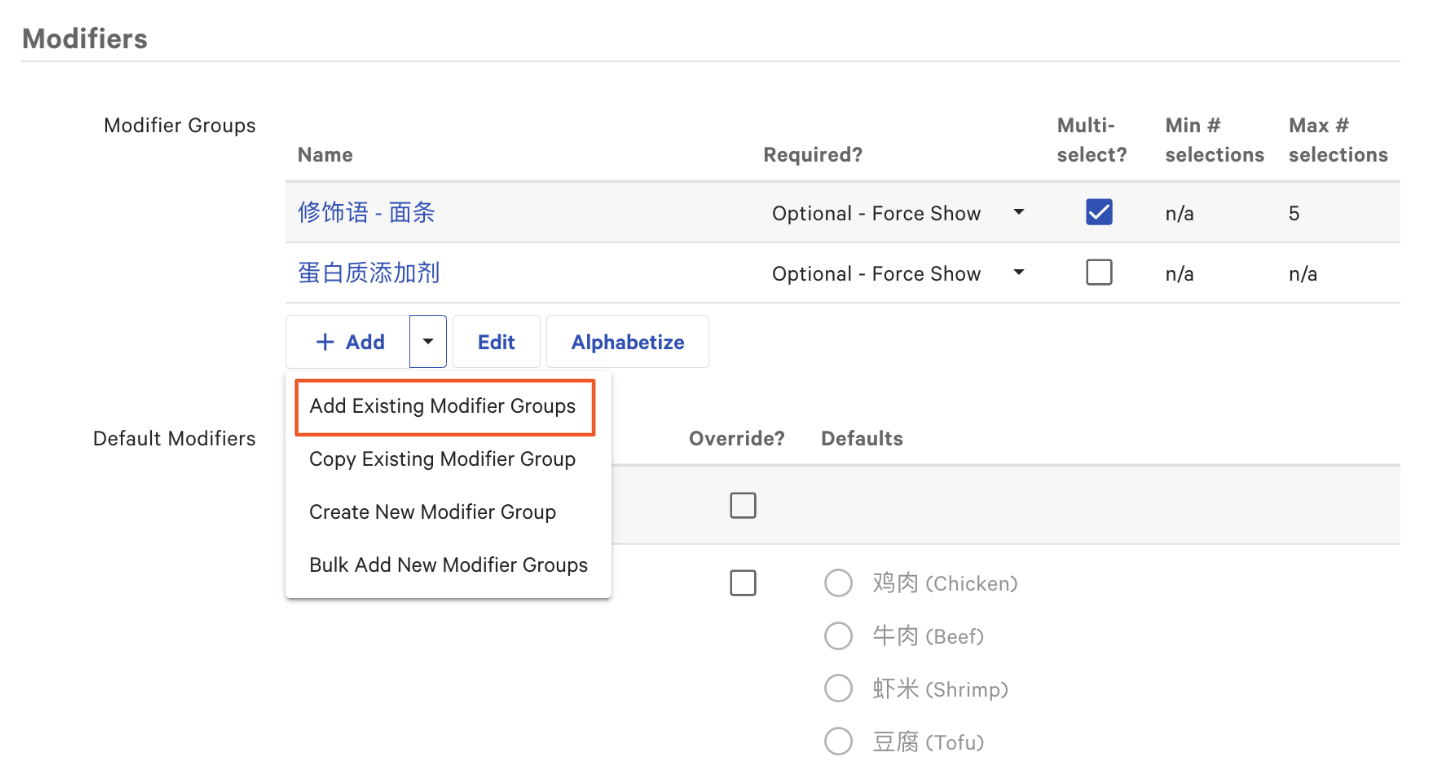This screenshot has width=1448, height=774.
Task: Choose Bulk Add New Modifier Groups
Action: [447, 564]
